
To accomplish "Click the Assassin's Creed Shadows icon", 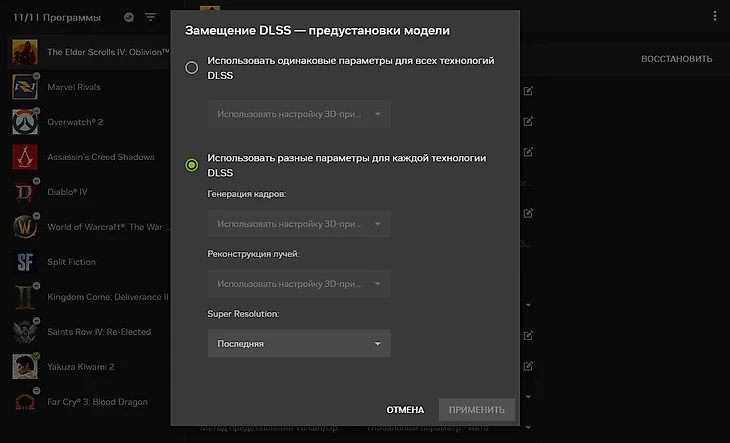I will (x=25, y=157).
